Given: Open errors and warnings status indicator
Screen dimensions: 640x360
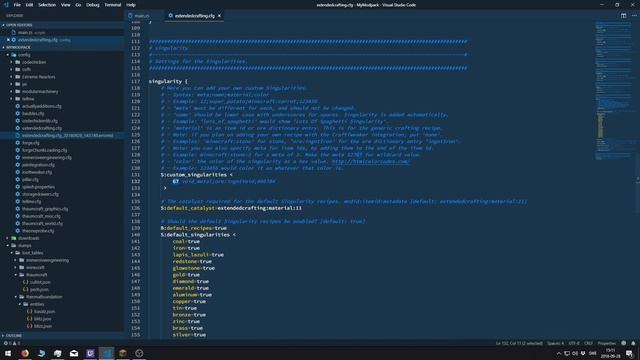Looking at the screenshot, I should [x=11, y=343].
